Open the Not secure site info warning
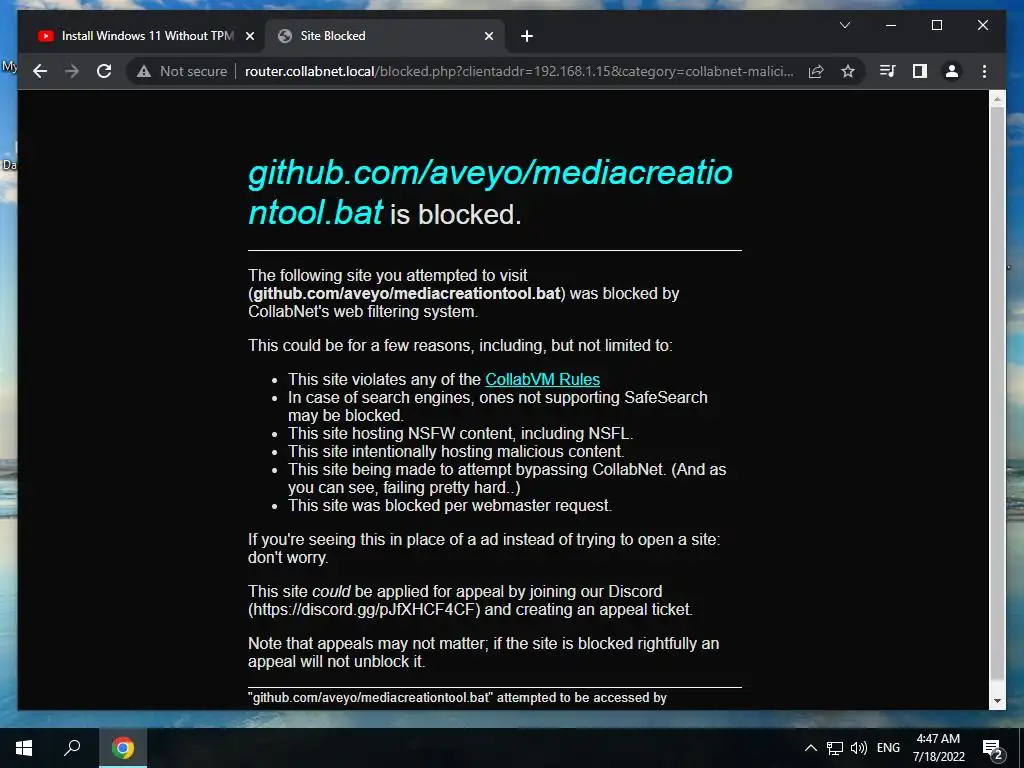 pyautogui.click(x=182, y=71)
